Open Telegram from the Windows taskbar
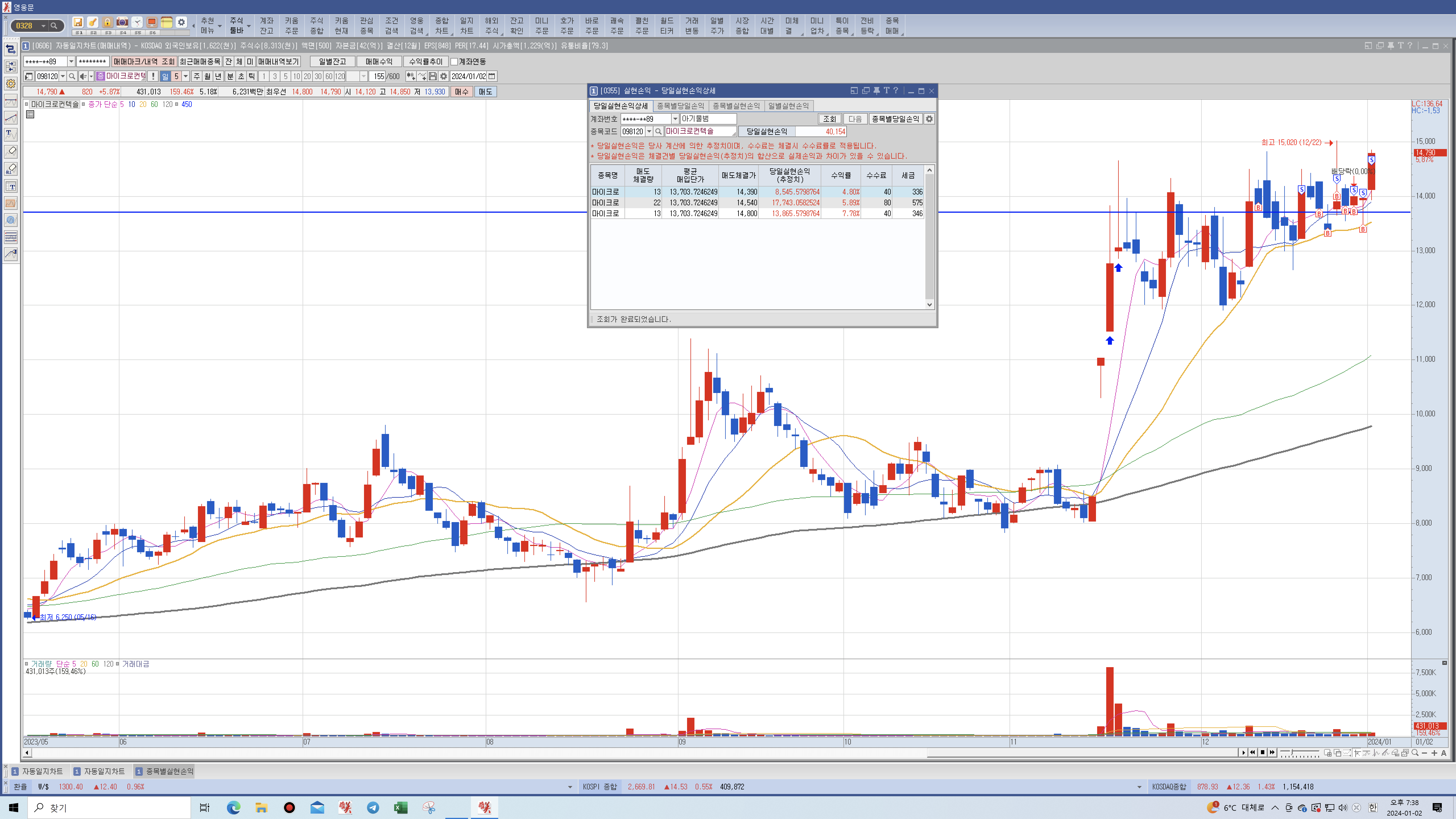 coord(373,808)
